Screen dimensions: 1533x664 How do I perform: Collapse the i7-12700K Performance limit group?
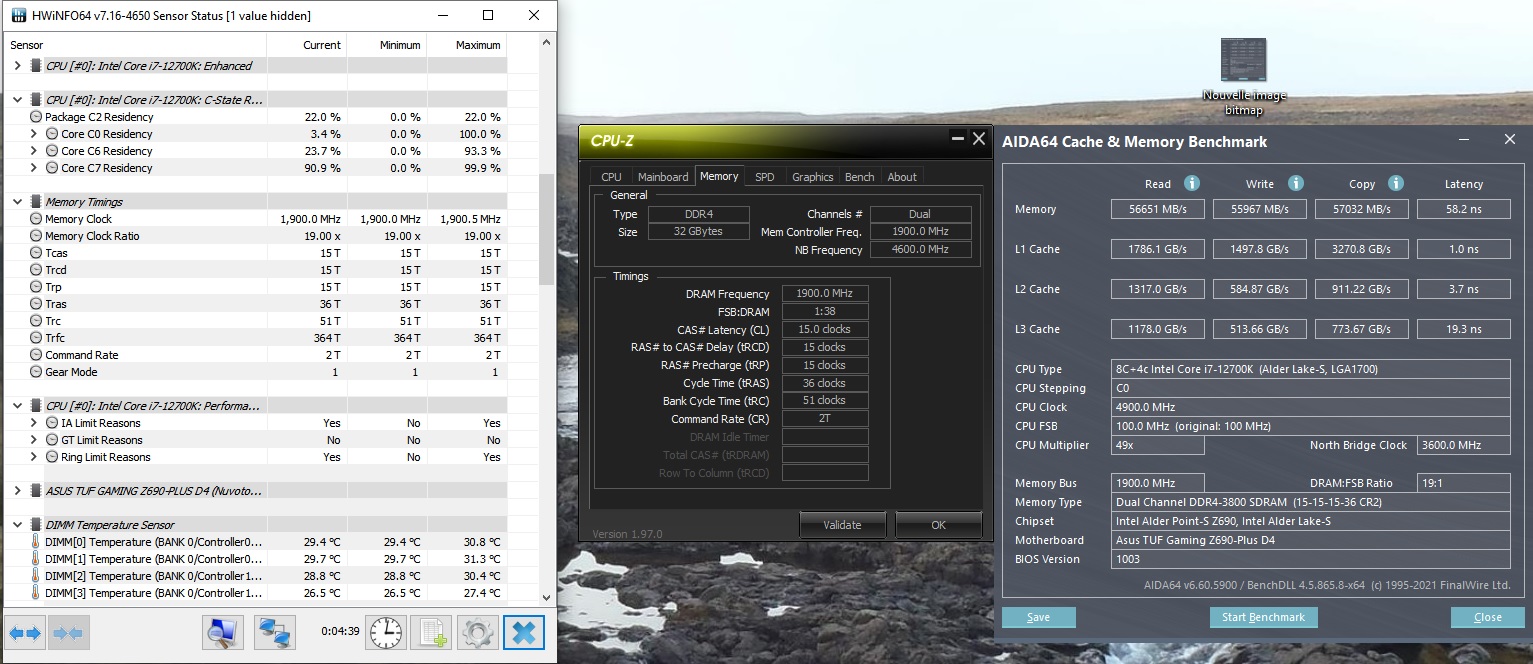18,406
